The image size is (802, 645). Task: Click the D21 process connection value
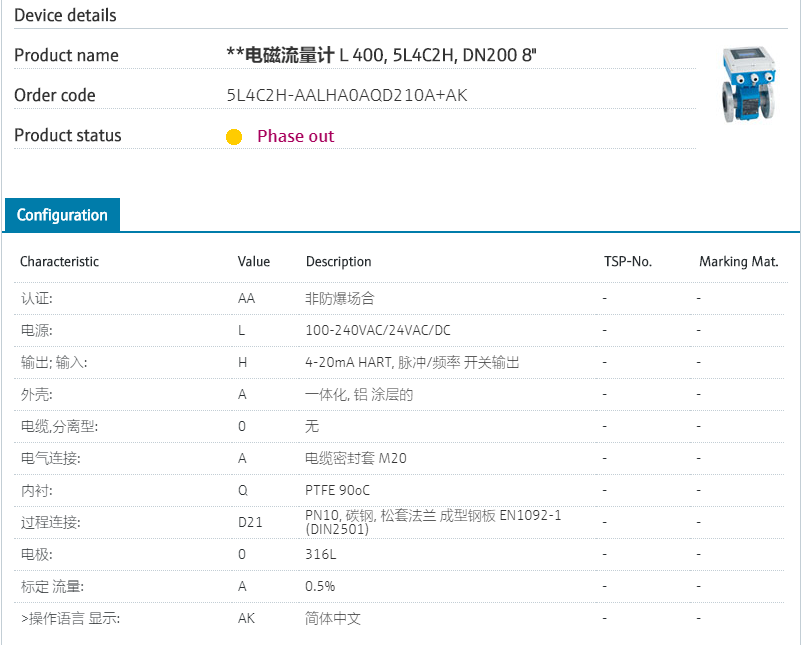pos(249,522)
